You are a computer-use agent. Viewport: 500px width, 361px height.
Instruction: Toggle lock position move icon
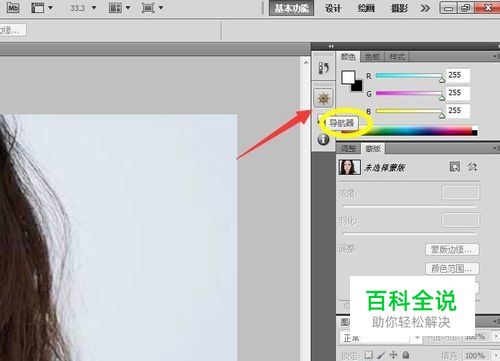(x=394, y=355)
